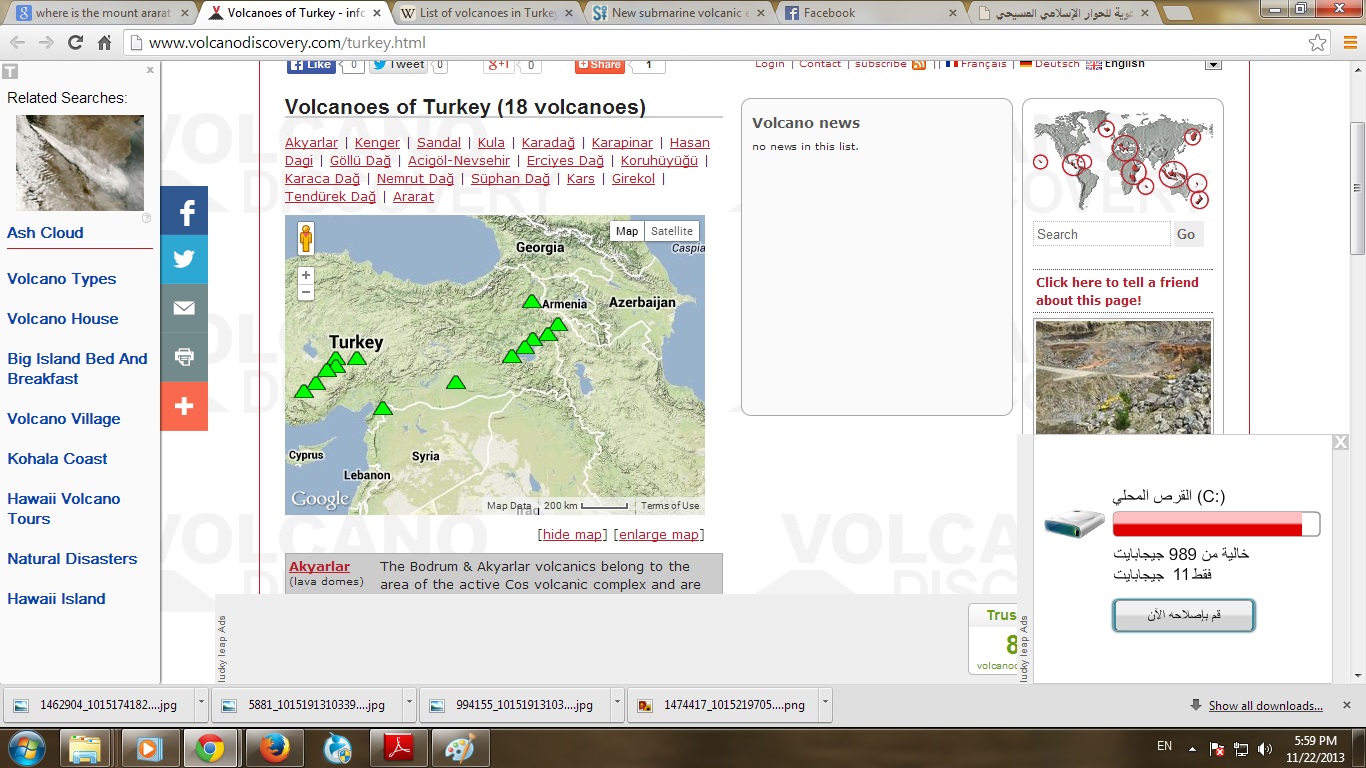Image resolution: width=1366 pixels, height=768 pixels.
Task: Bookmark page with the star icon
Action: coord(1317,43)
